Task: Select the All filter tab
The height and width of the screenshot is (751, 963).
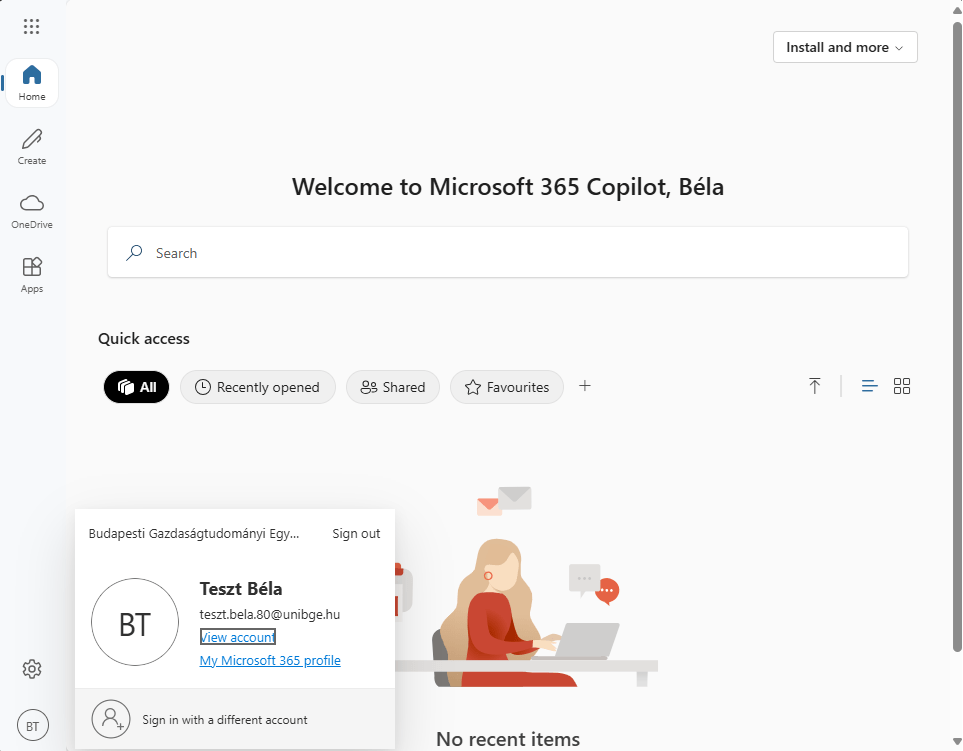Action: (137, 387)
